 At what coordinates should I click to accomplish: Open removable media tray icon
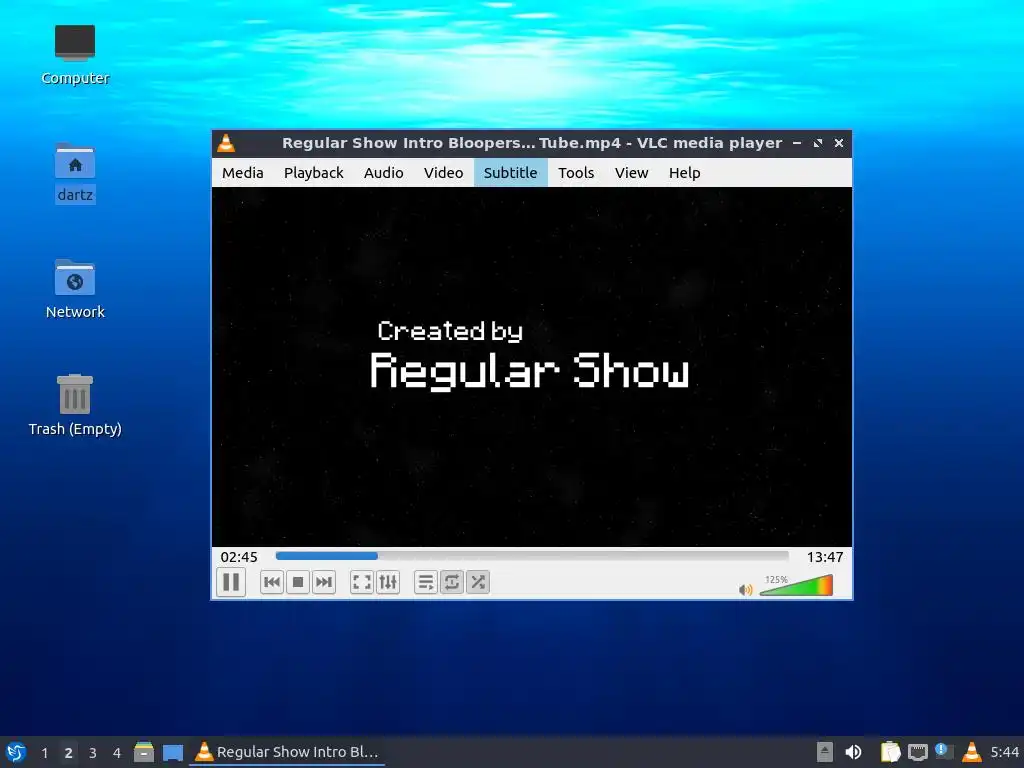[x=825, y=752]
